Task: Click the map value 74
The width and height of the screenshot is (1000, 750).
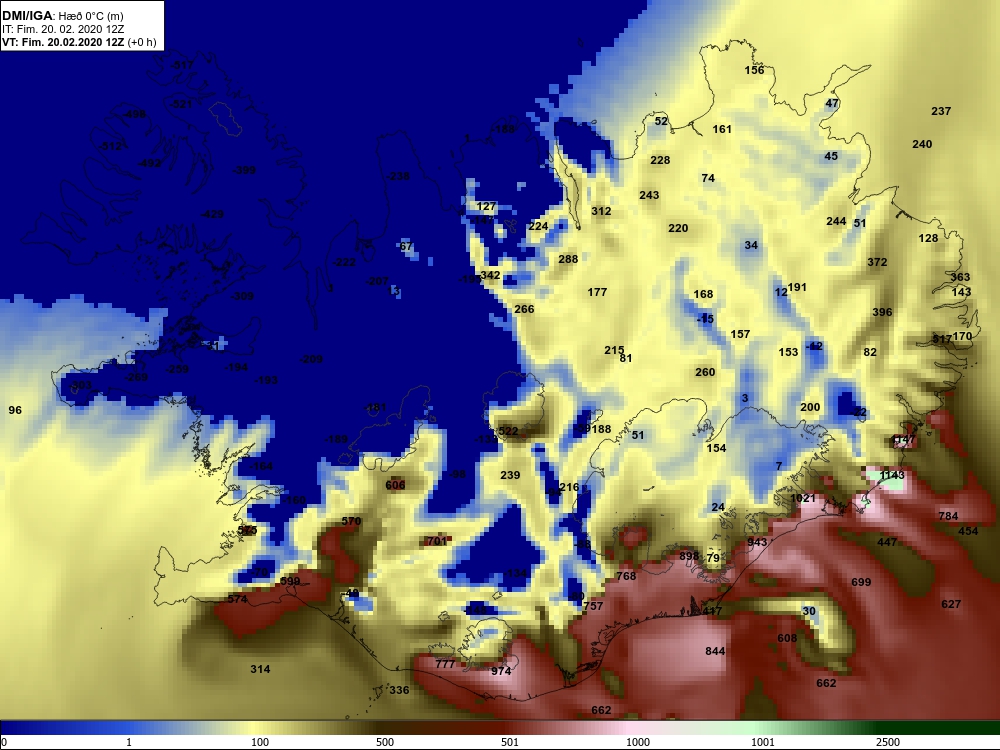Action: [x=709, y=179]
